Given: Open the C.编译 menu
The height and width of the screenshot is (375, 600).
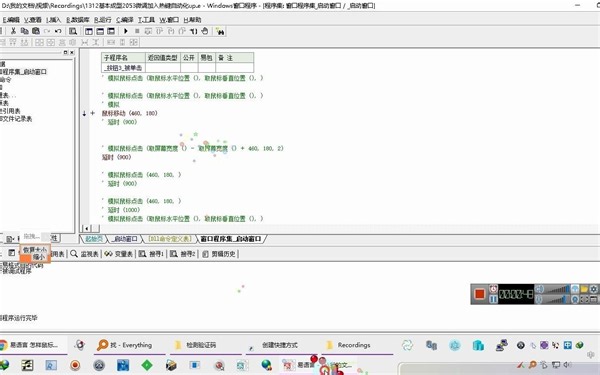Looking at the screenshot, I should point(125,20).
